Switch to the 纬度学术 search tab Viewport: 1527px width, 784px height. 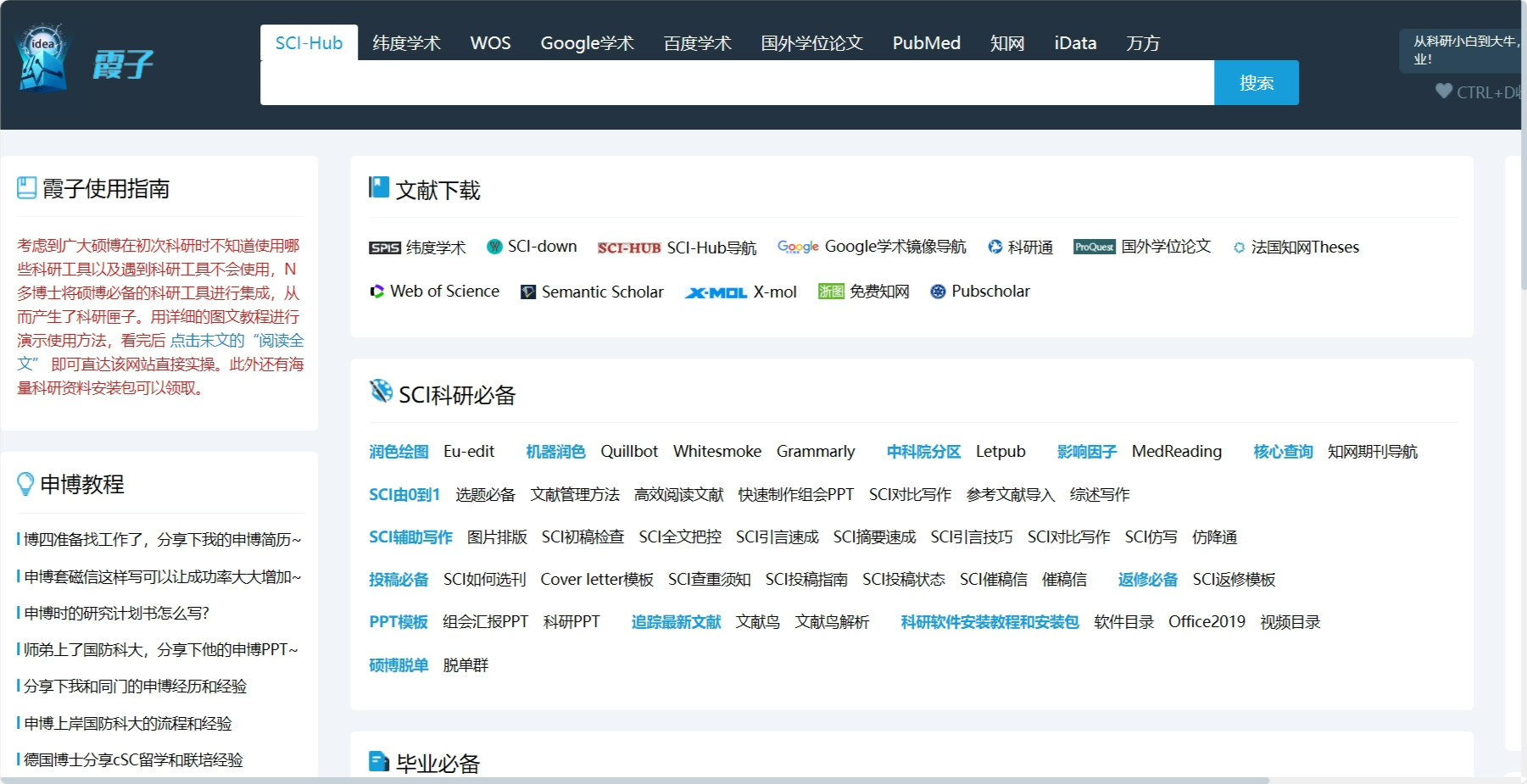(407, 42)
